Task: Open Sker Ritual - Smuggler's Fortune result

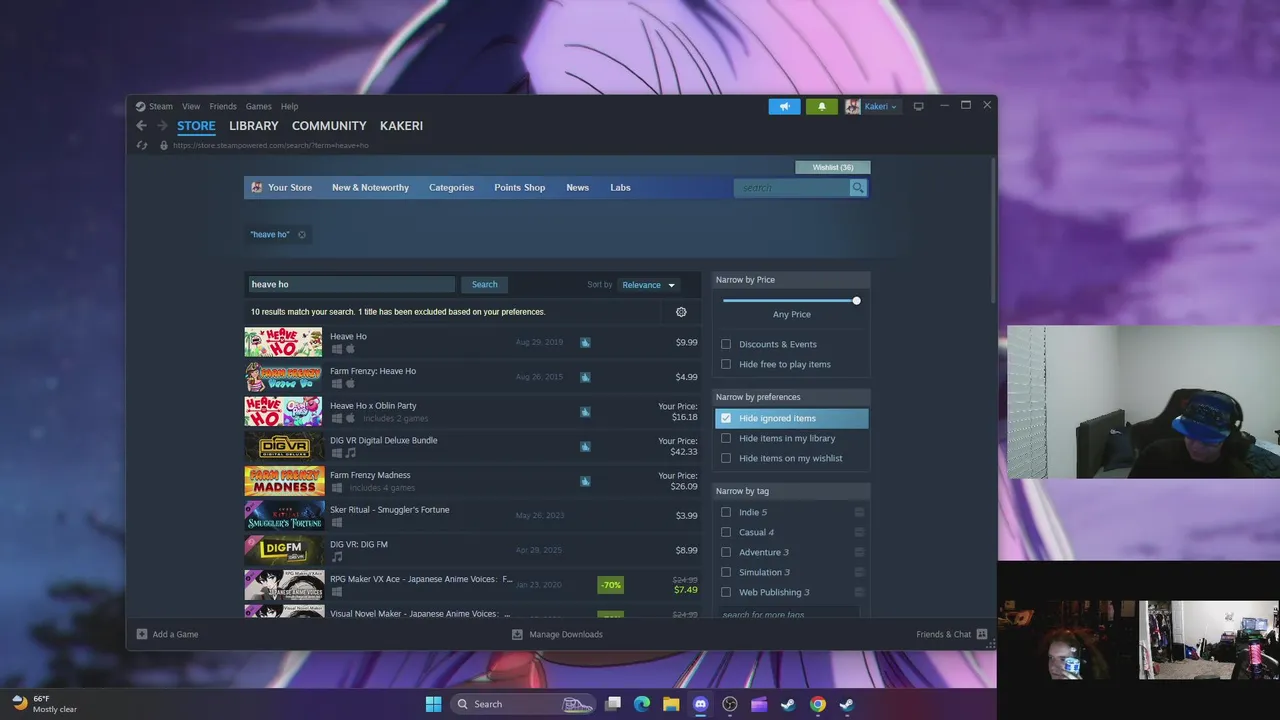Action: click(472, 516)
